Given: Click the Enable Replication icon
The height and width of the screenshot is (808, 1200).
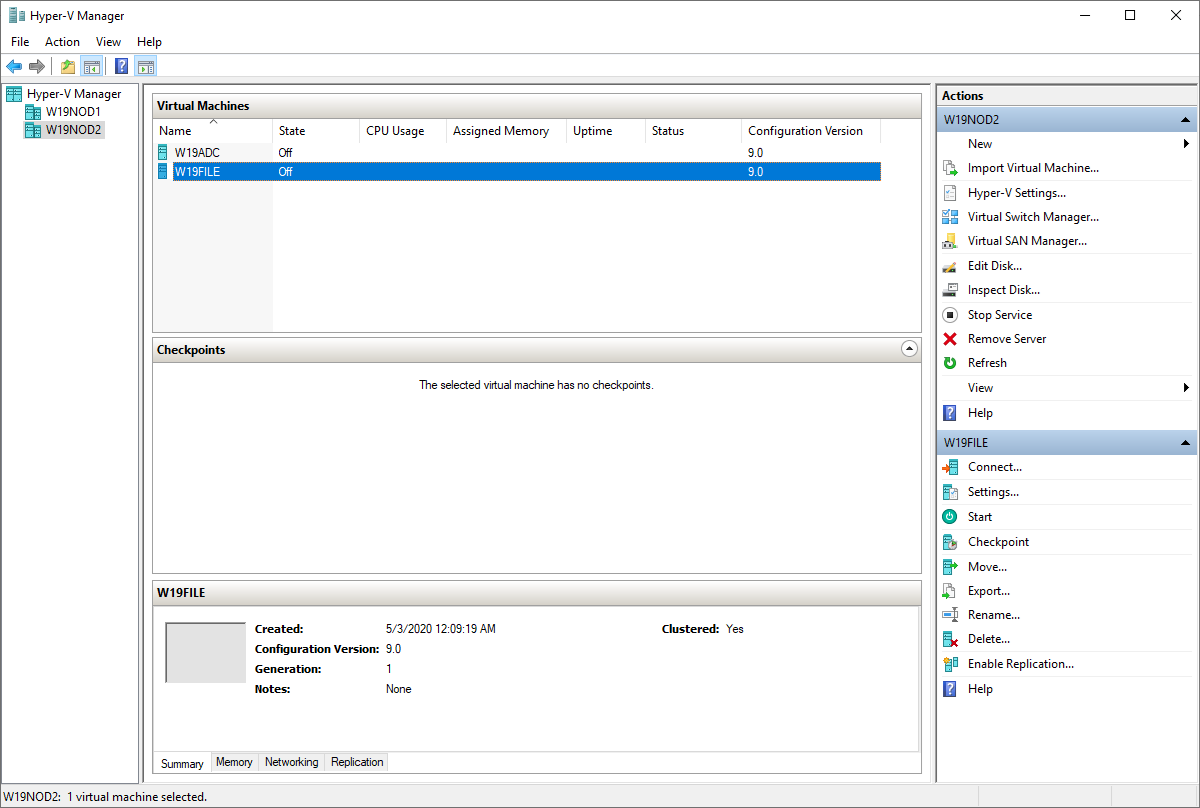Looking at the screenshot, I should 950,664.
